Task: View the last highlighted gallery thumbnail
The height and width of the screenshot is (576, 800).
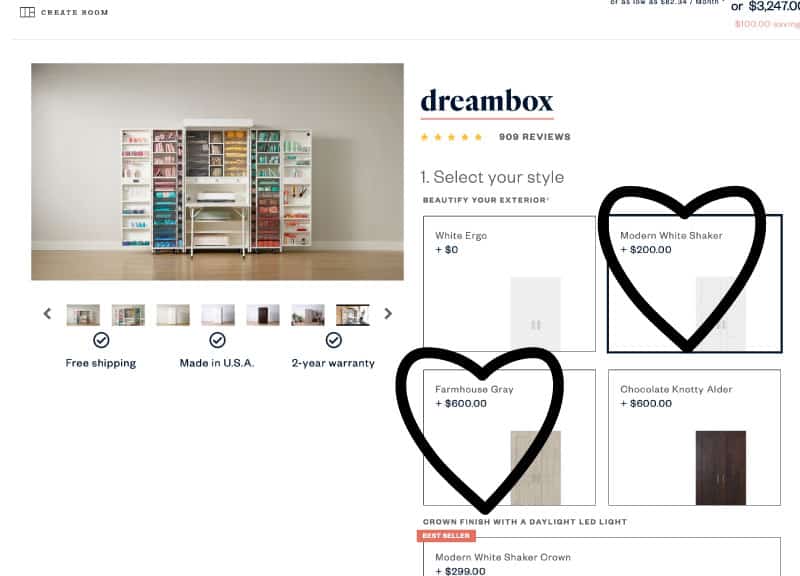Action: click(x=353, y=315)
